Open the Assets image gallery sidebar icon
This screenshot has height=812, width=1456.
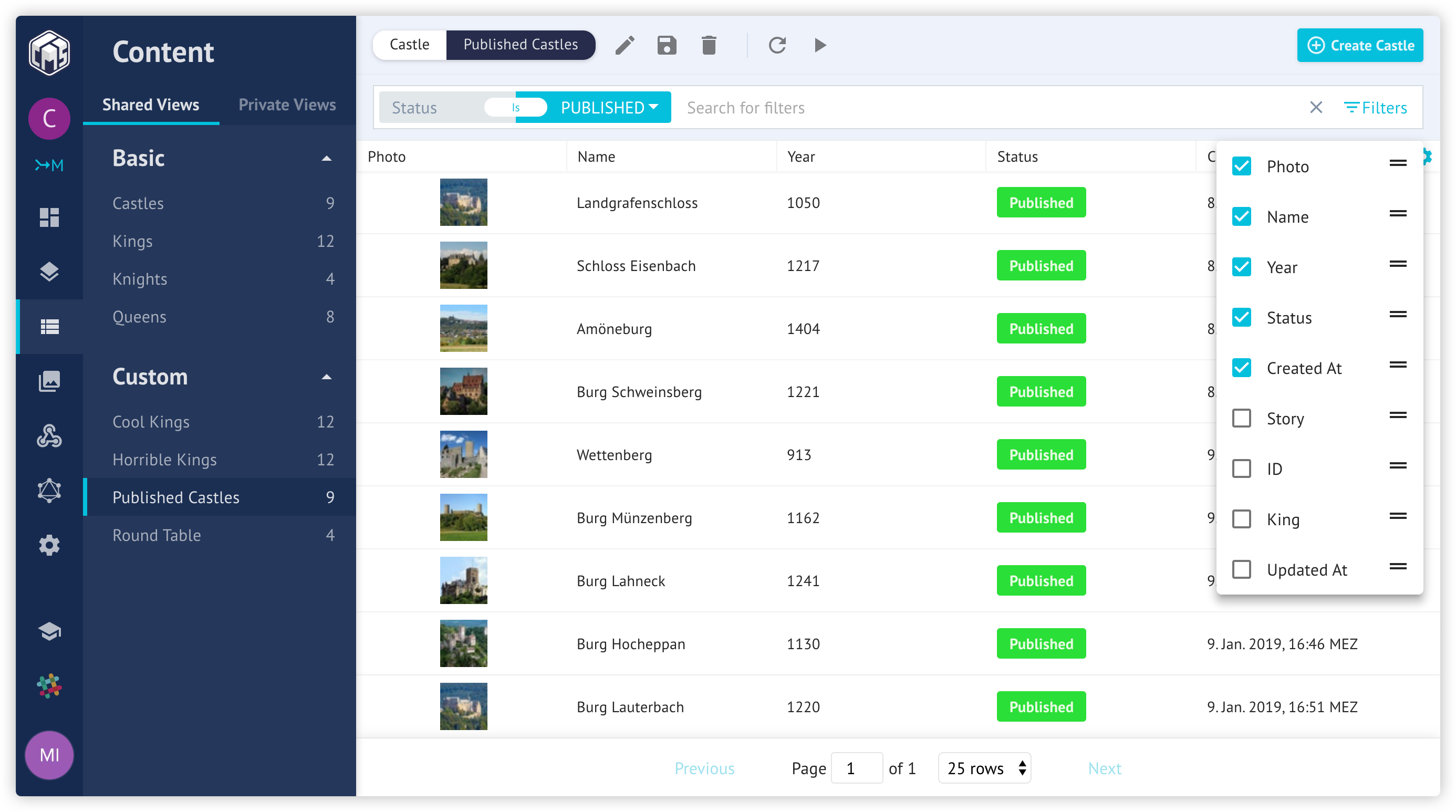49,381
